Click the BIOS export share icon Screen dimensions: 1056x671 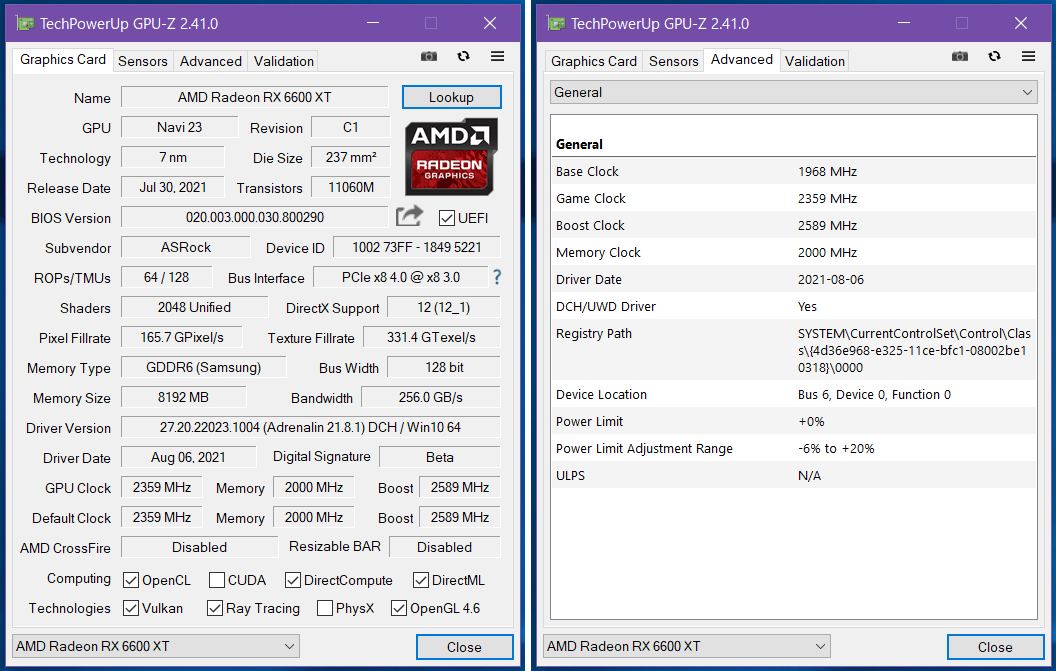coord(409,216)
